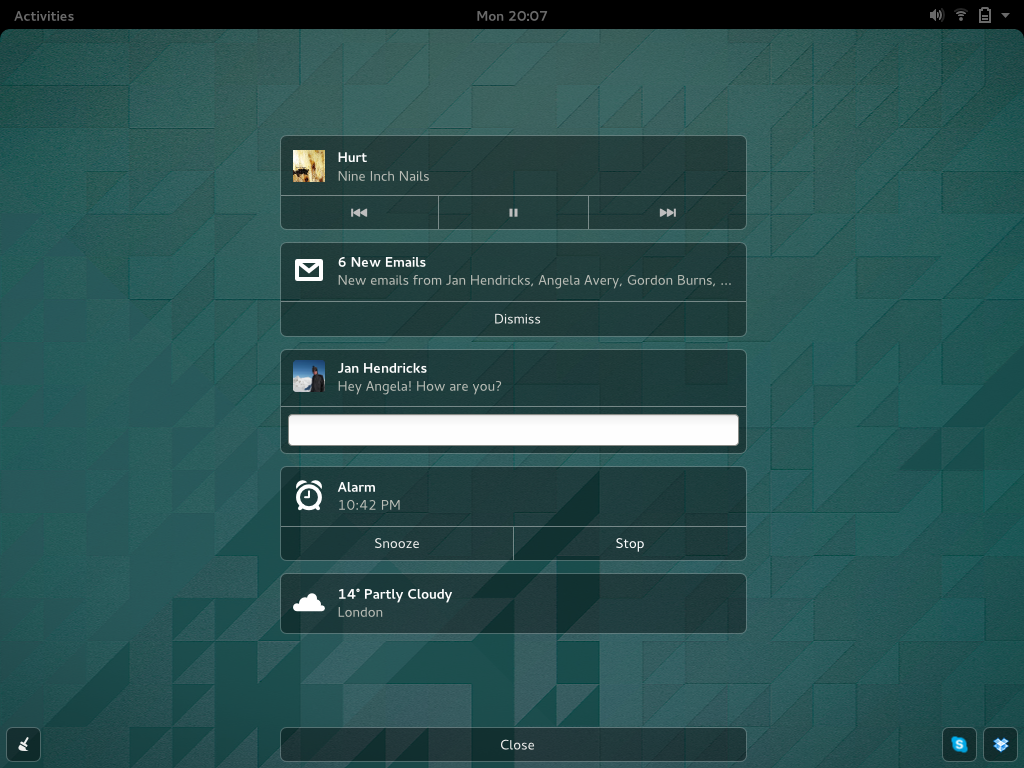The width and height of the screenshot is (1024, 768).
Task: Open the Activities overview
Action: tap(43, 15)
